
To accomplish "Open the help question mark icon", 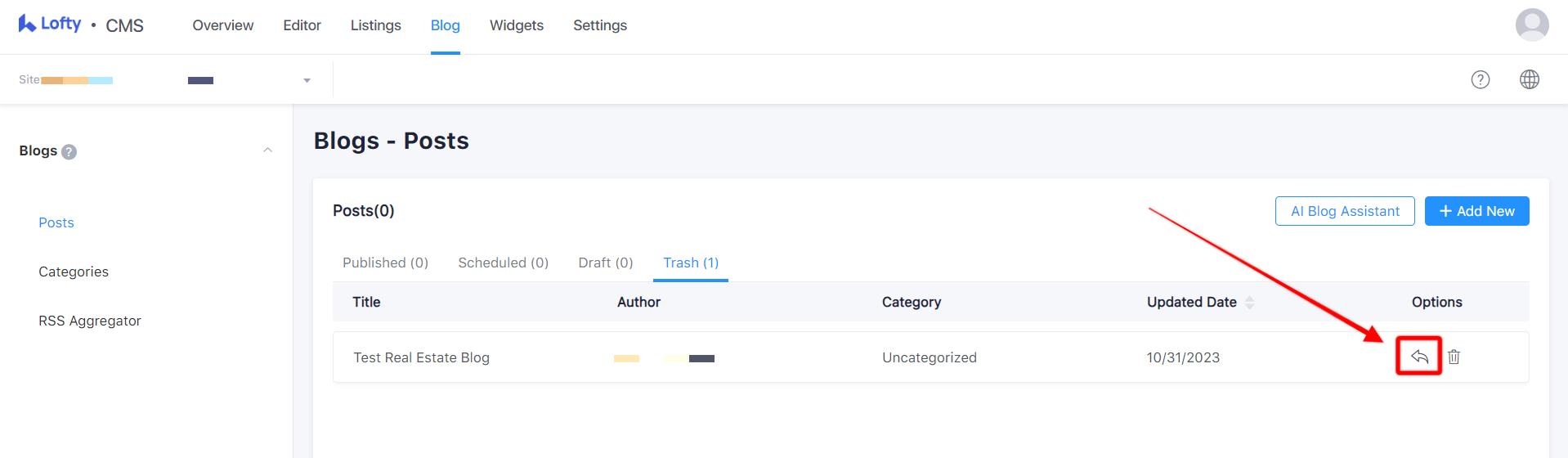I will point(1480,79).
